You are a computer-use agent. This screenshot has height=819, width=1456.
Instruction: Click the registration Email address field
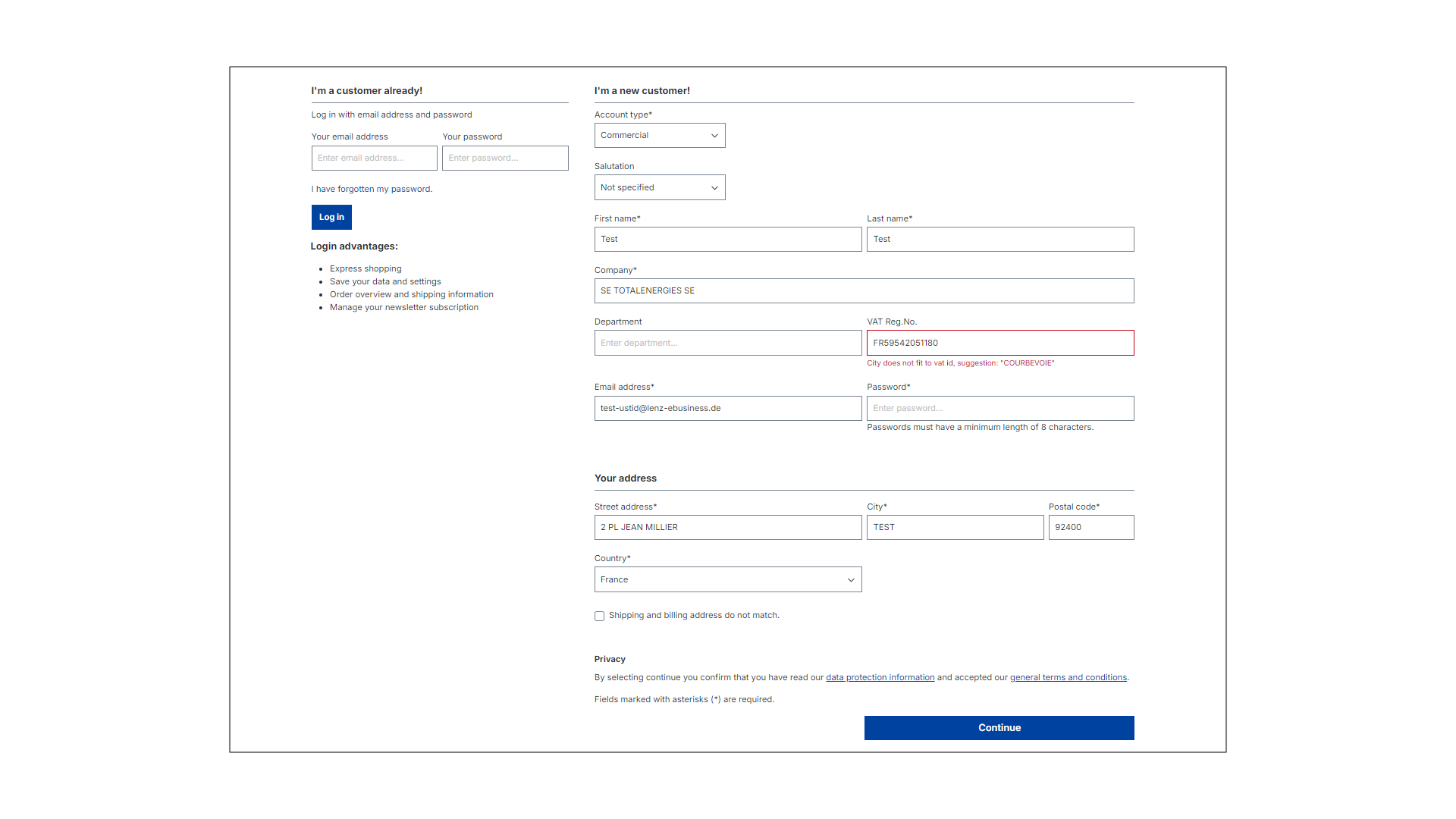coord(728,408)
